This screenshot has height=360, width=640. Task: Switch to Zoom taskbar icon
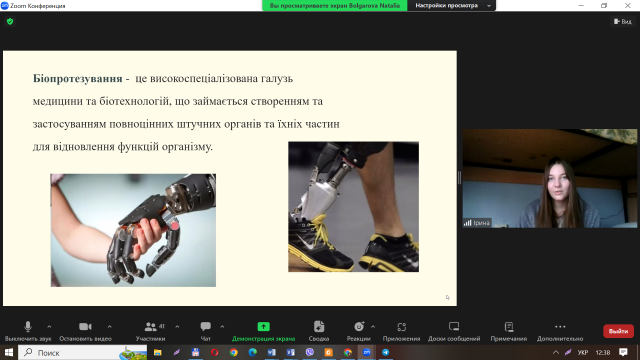pos(367,352)
